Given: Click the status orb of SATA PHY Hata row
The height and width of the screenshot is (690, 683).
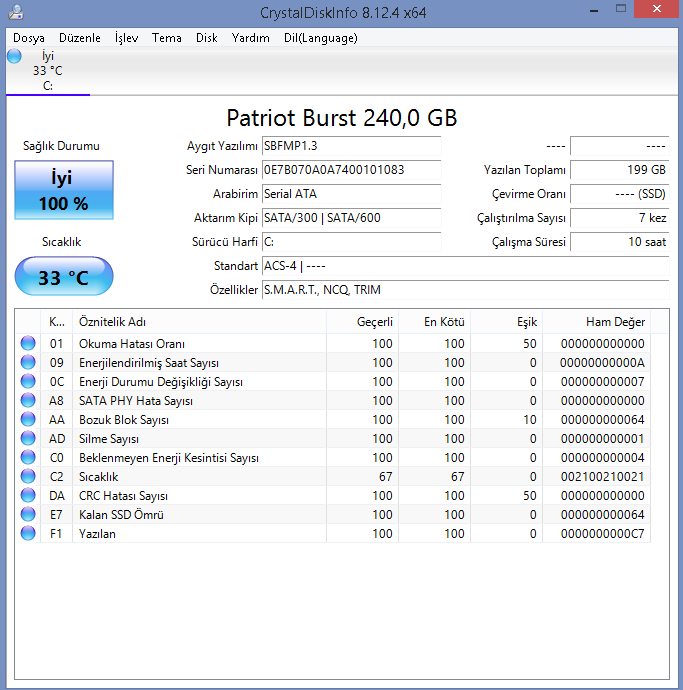Looking at the screenshot, I should tap(28, 400).
